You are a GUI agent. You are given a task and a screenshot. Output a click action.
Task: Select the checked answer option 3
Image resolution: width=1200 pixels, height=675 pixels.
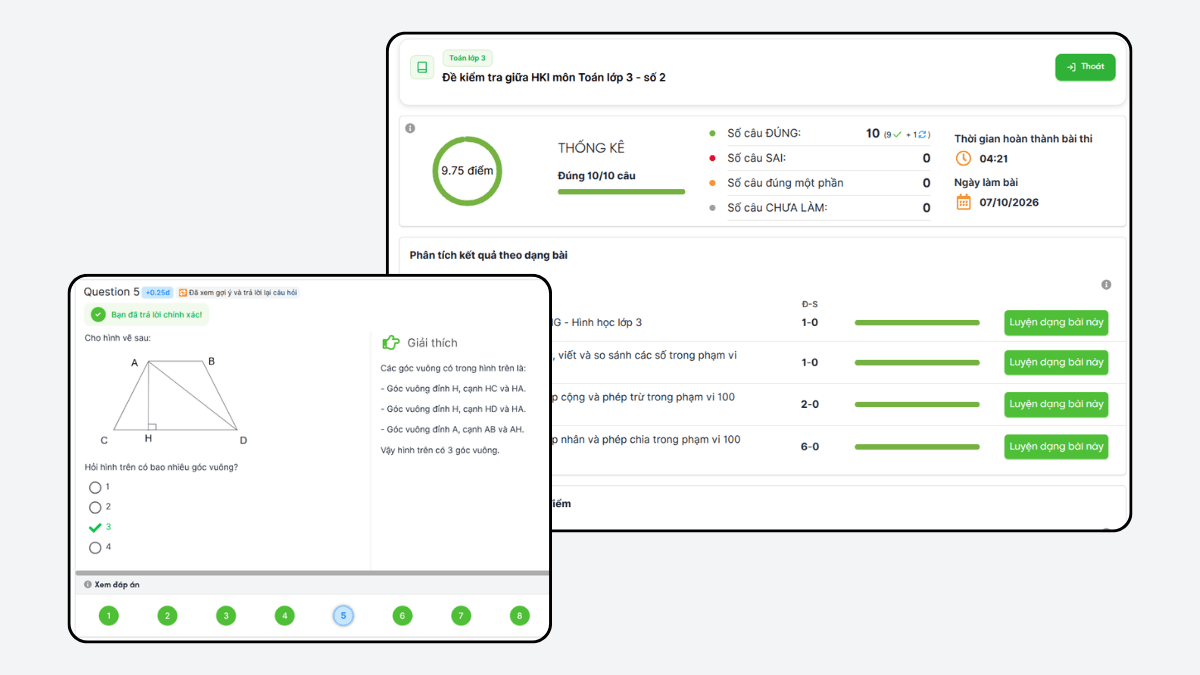(95, 527)
